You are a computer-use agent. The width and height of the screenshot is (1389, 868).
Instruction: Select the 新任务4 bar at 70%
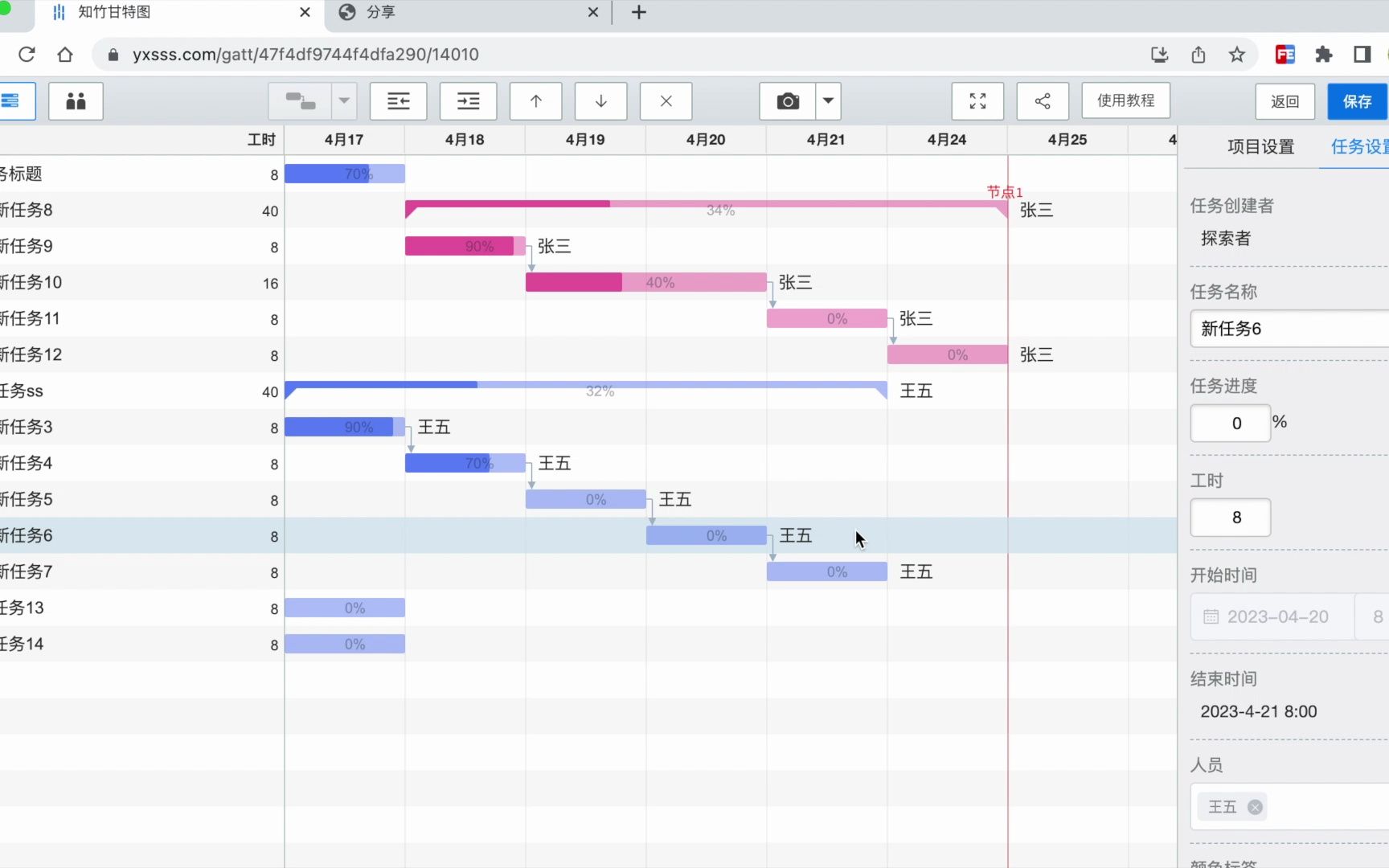coord(465,463)
